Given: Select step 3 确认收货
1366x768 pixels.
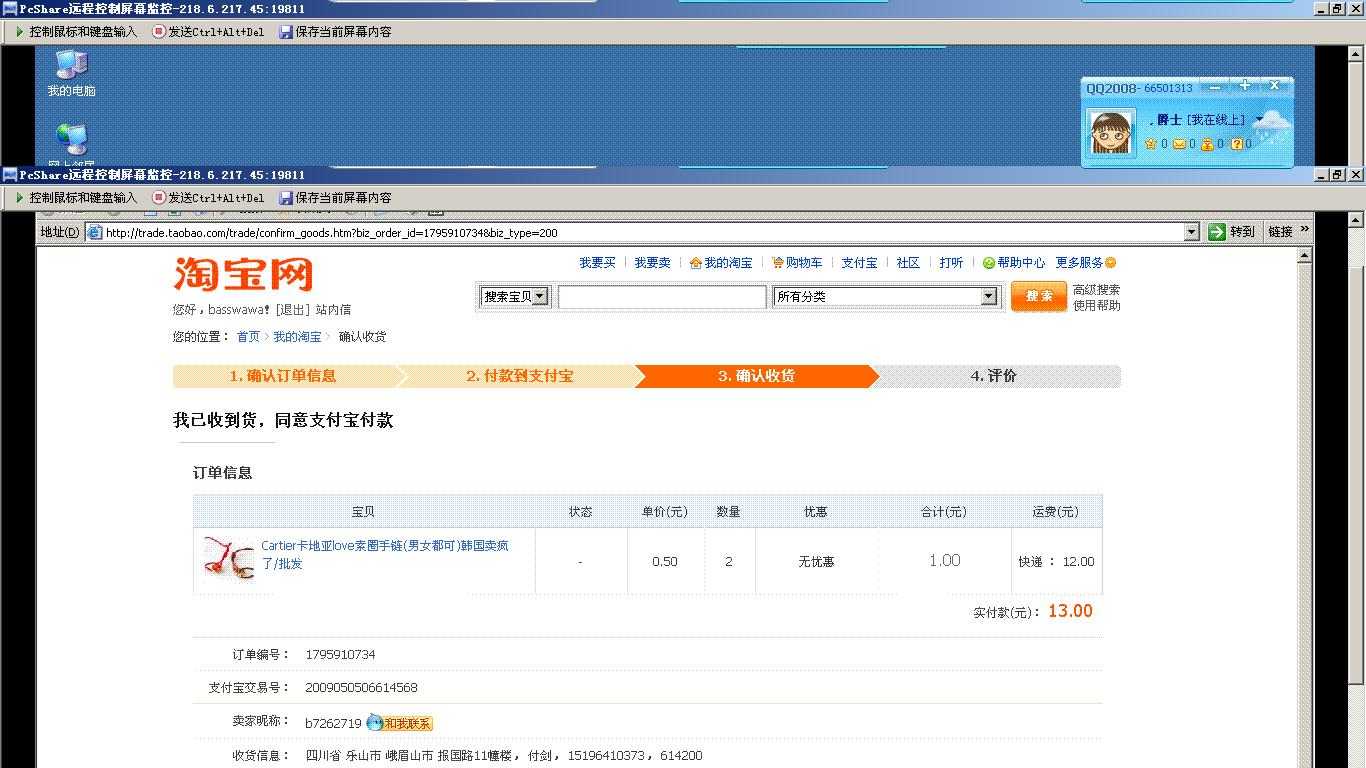Looking at the screenshot, I should 756,376.
